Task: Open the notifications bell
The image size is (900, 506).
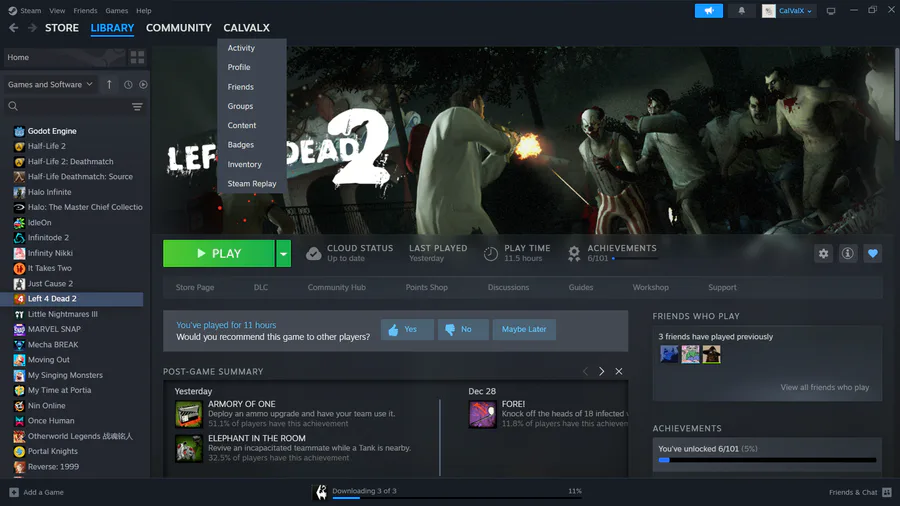Action: point(742,11)
